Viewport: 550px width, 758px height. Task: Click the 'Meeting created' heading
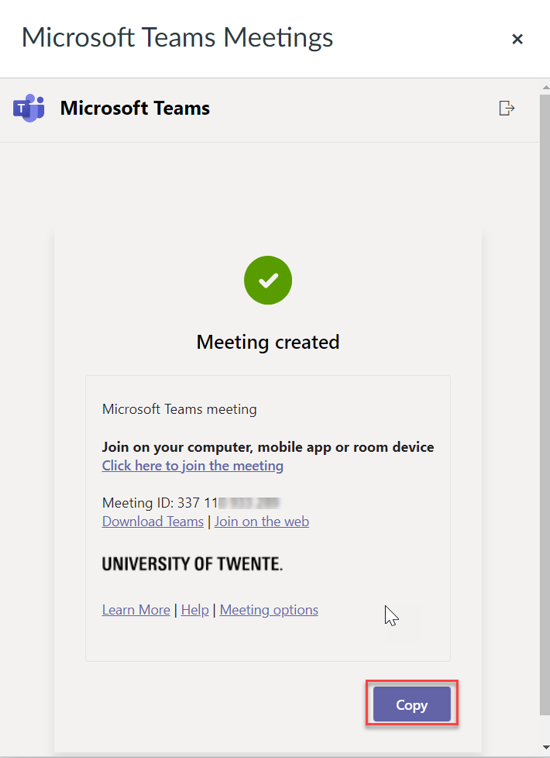(x=268, y=342)
